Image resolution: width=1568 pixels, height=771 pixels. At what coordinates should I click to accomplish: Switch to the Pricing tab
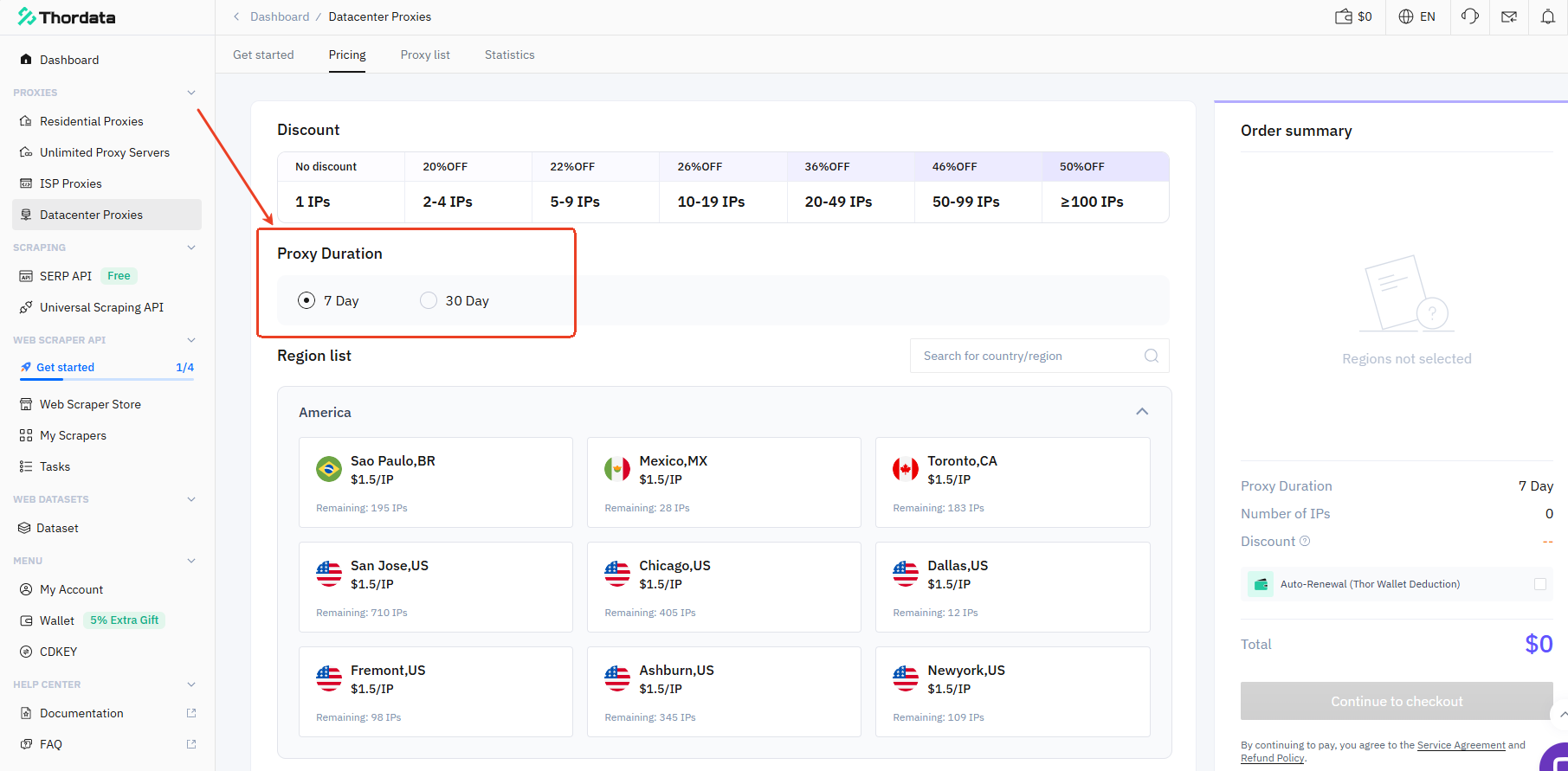point(347,55)
